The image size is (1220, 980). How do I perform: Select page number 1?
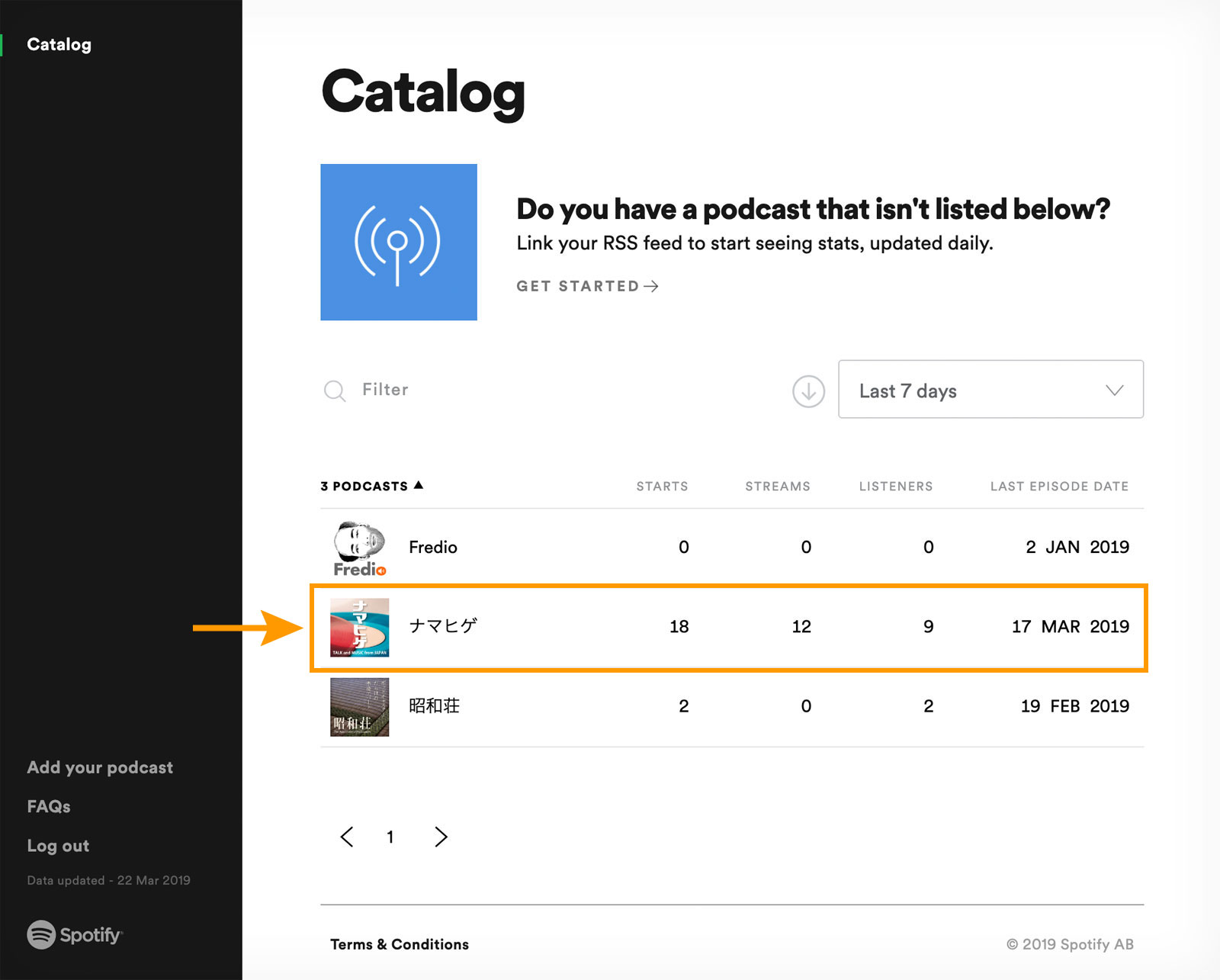(390, 837)
